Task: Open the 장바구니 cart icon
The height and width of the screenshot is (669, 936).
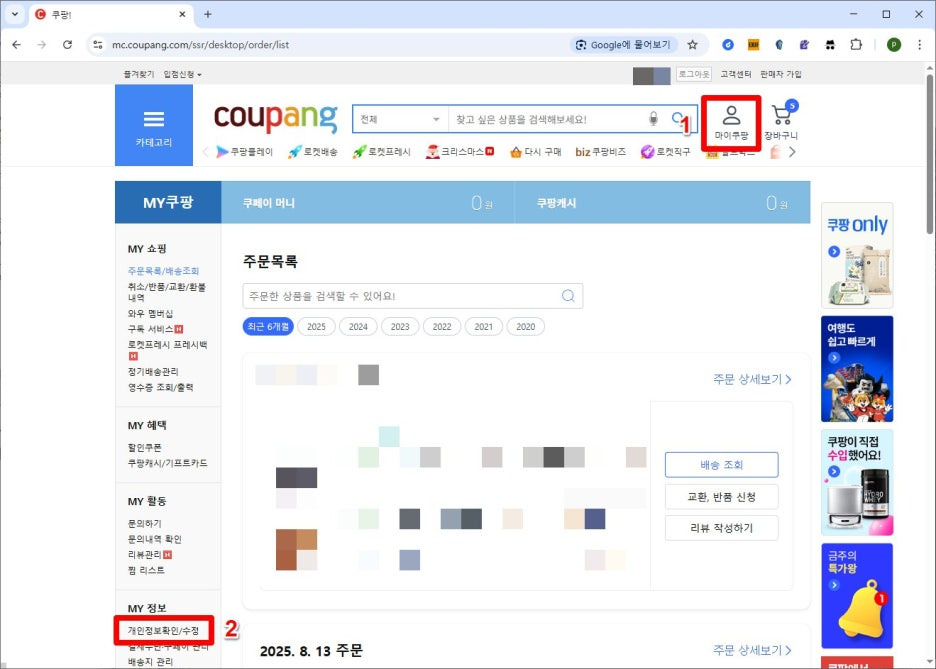Action: 781,121
